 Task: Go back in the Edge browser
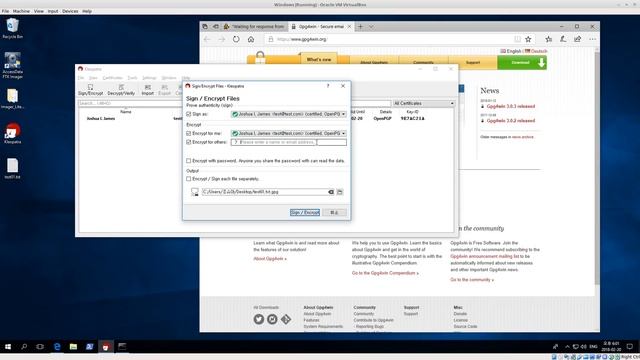[207, 39]
